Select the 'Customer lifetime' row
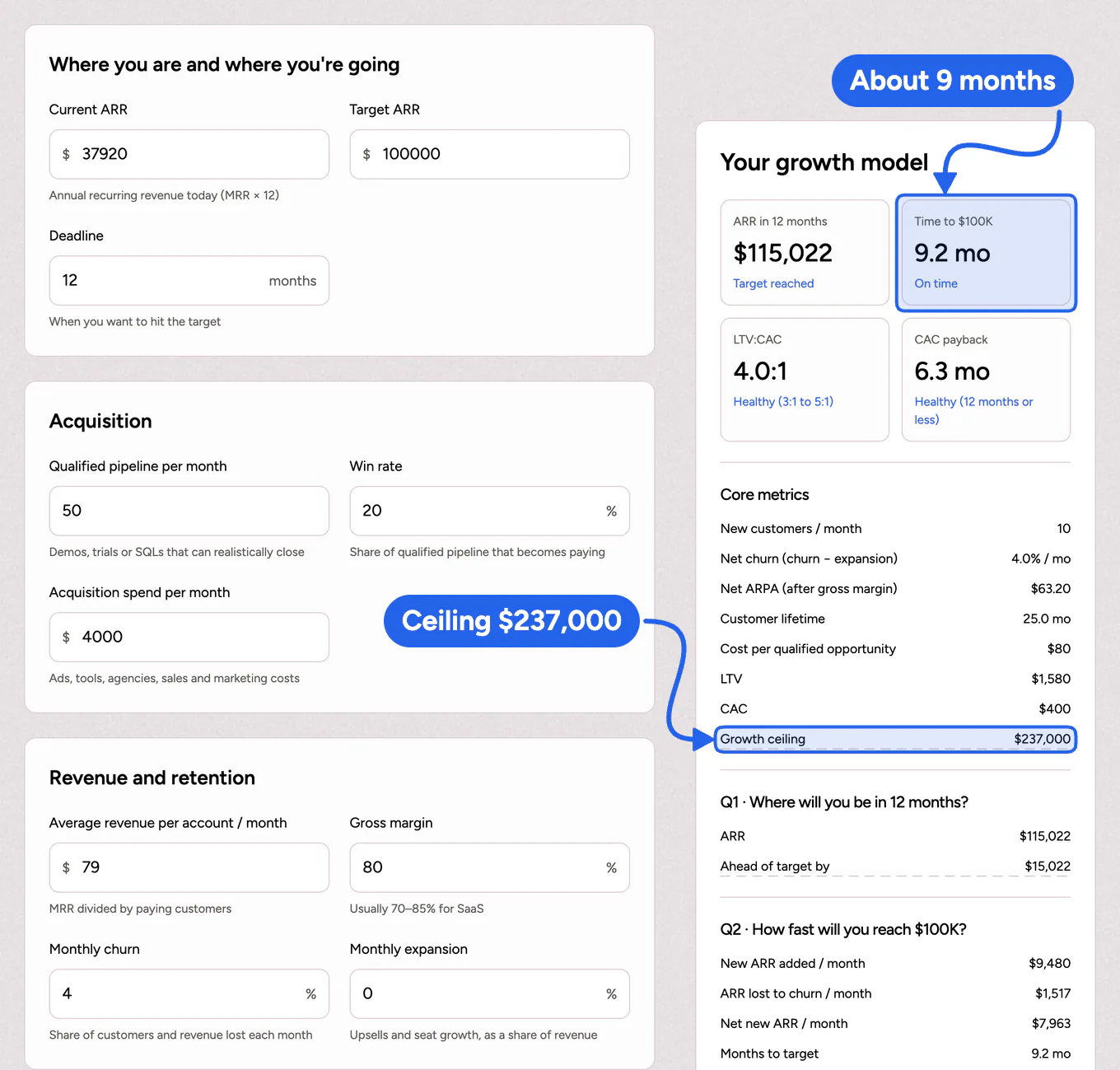 pyautogui.click(x=895, y=619)
